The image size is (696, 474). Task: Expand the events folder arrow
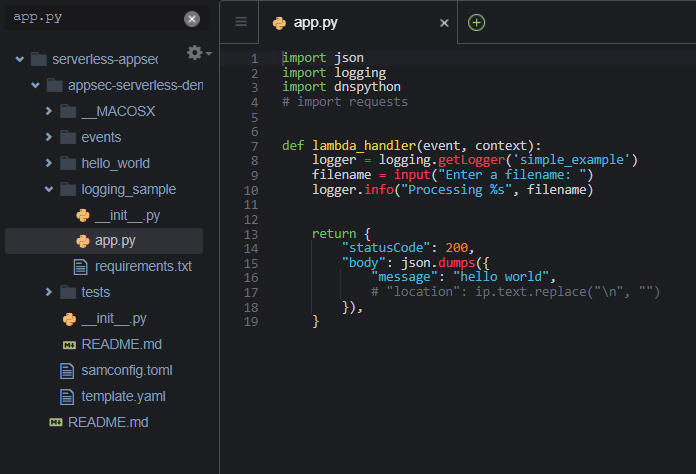48,137
